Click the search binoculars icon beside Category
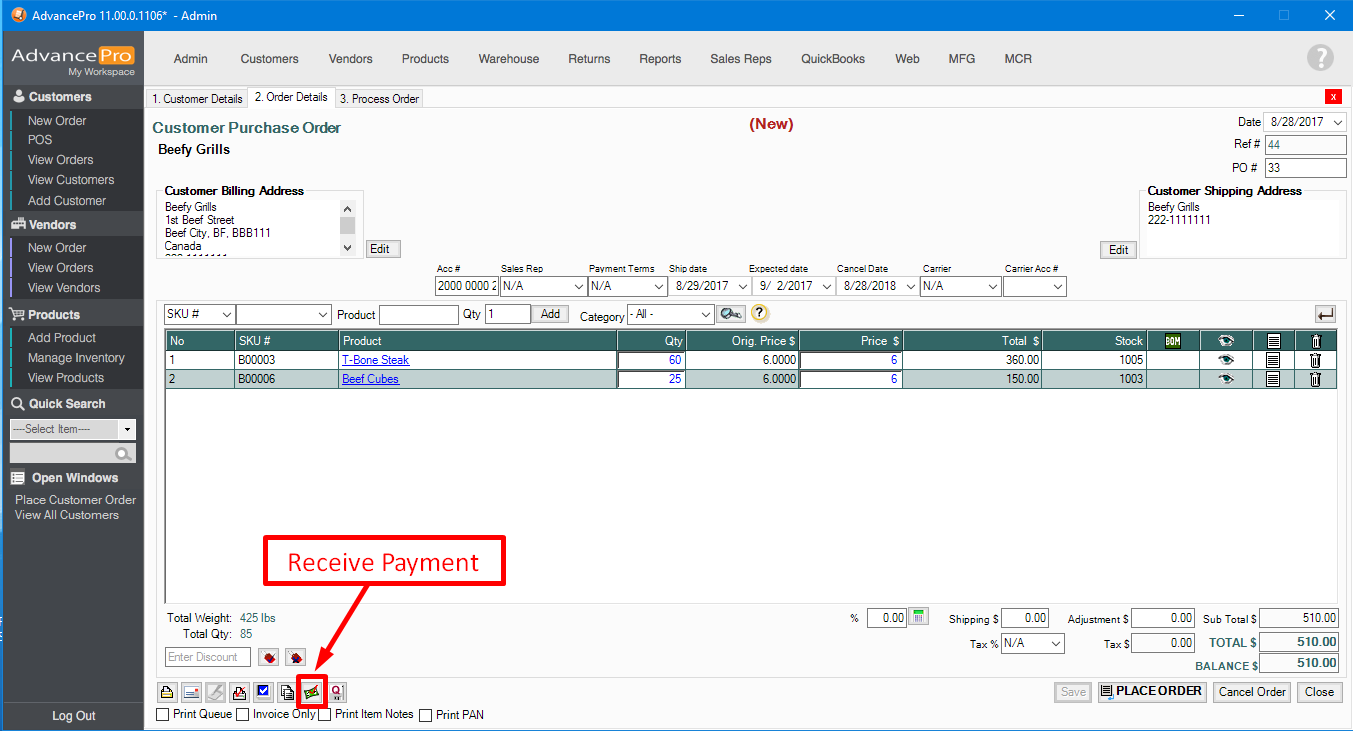The image size is (1353, 731). (730, 314)
